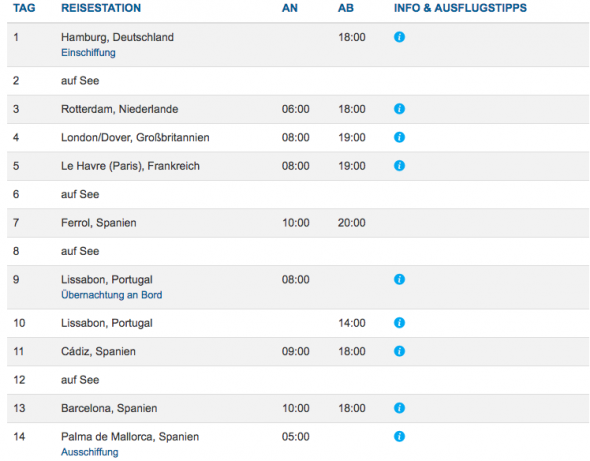The width and height of the screenshot is (590, 461).
Task: Select the REISESTATION column header
Action: click(101, 8)
